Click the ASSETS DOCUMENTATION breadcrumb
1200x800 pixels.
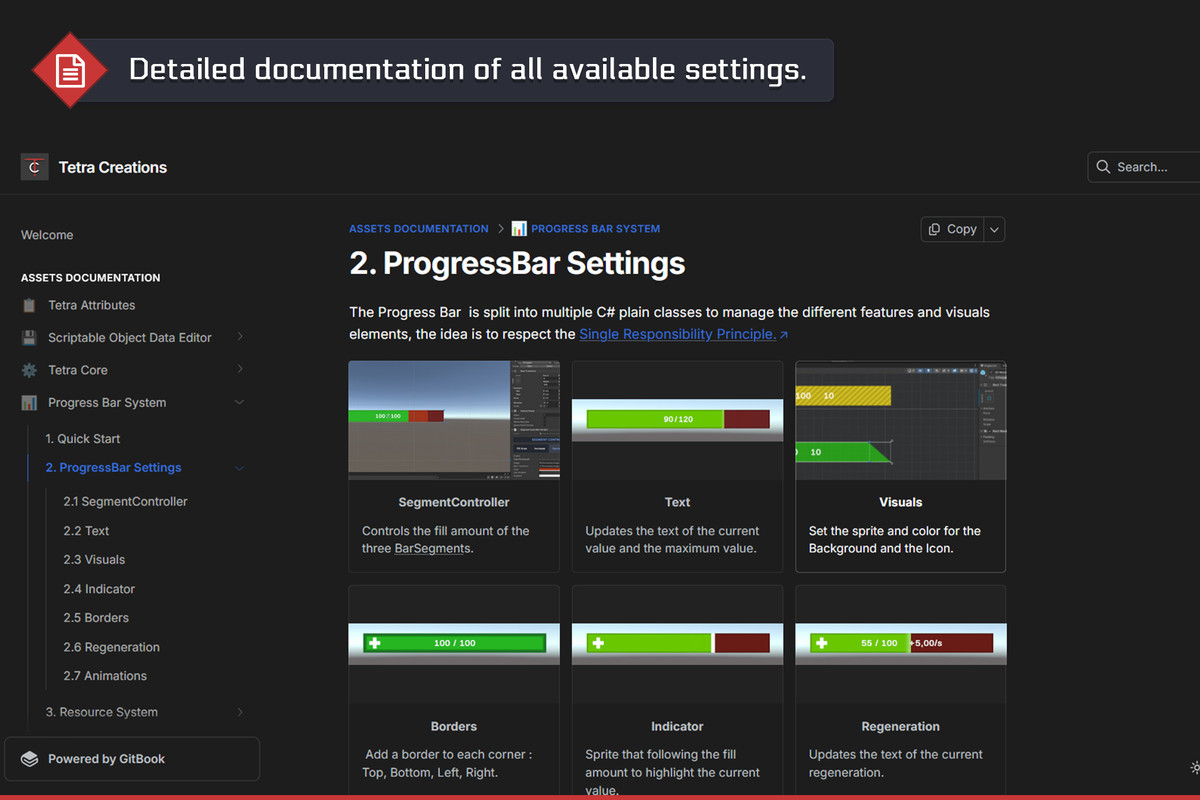tap(418, 229)
